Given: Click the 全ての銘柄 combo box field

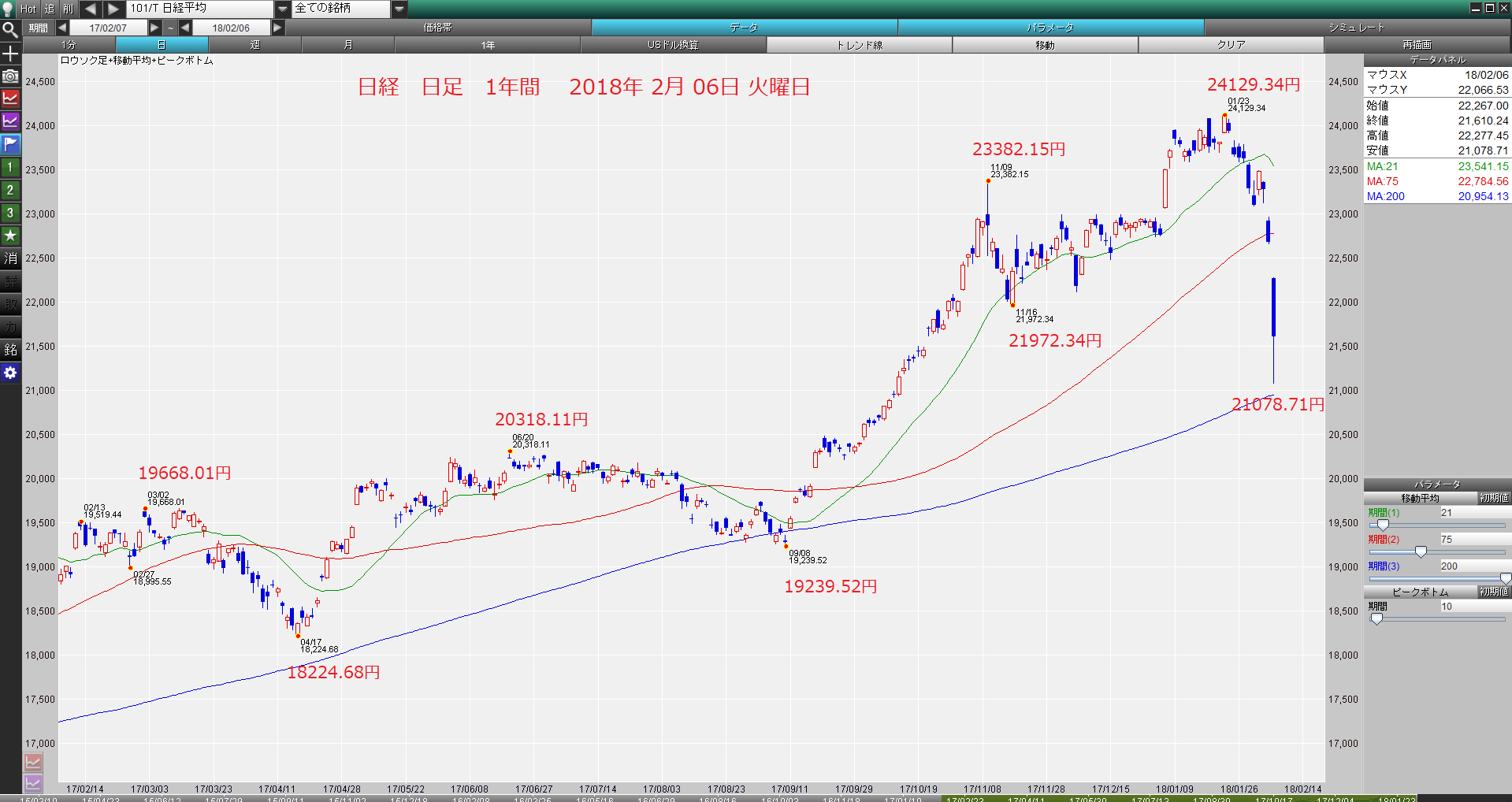Looking at the screenshot, I should click(341, 9).
